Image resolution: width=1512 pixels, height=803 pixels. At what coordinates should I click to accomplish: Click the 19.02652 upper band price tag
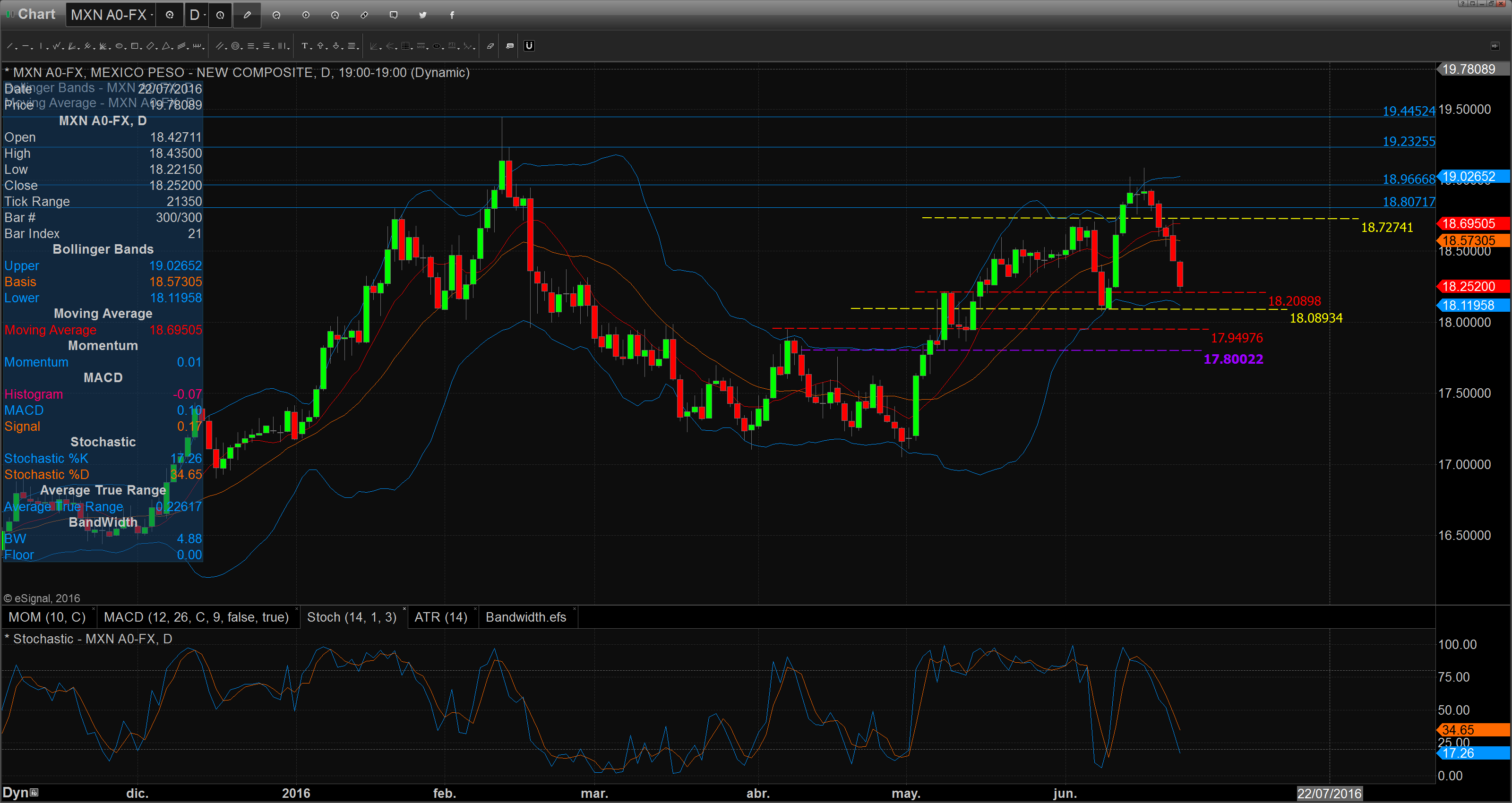[x=1473, y=177]
